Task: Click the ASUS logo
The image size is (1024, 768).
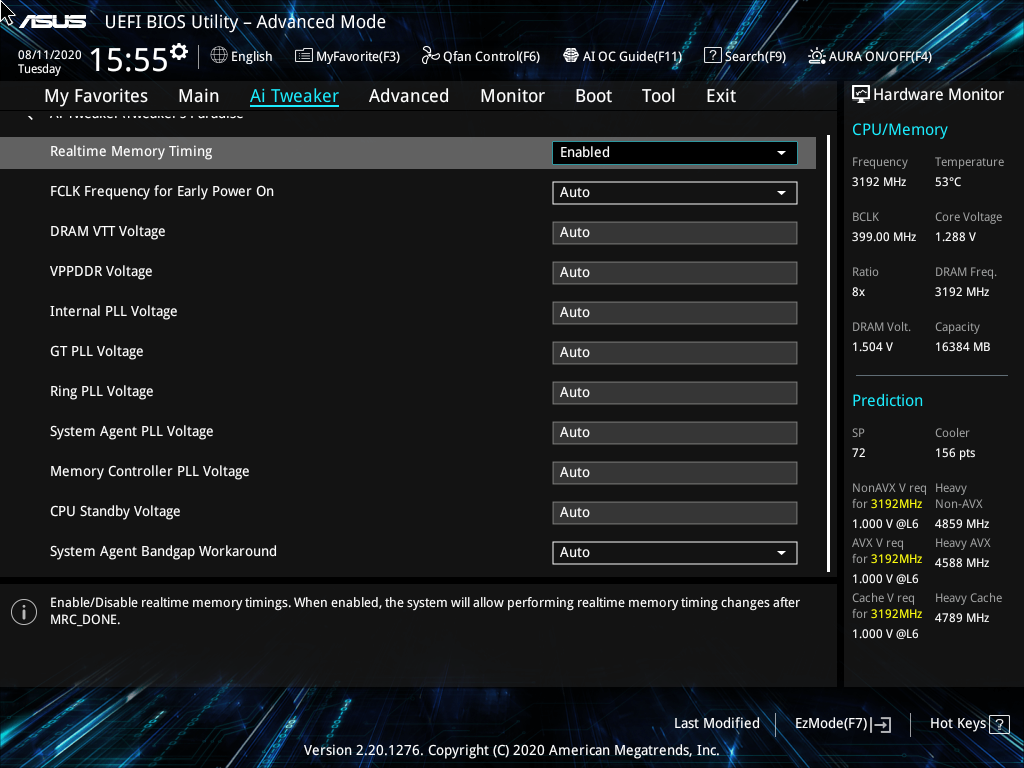Action: 53,22
